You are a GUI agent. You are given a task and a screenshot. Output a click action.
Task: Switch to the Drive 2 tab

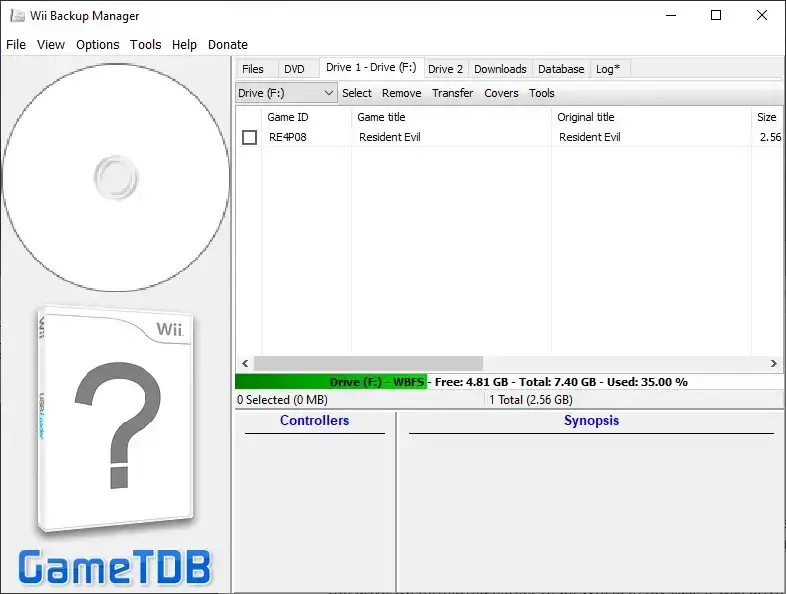[x=446, y=69]
